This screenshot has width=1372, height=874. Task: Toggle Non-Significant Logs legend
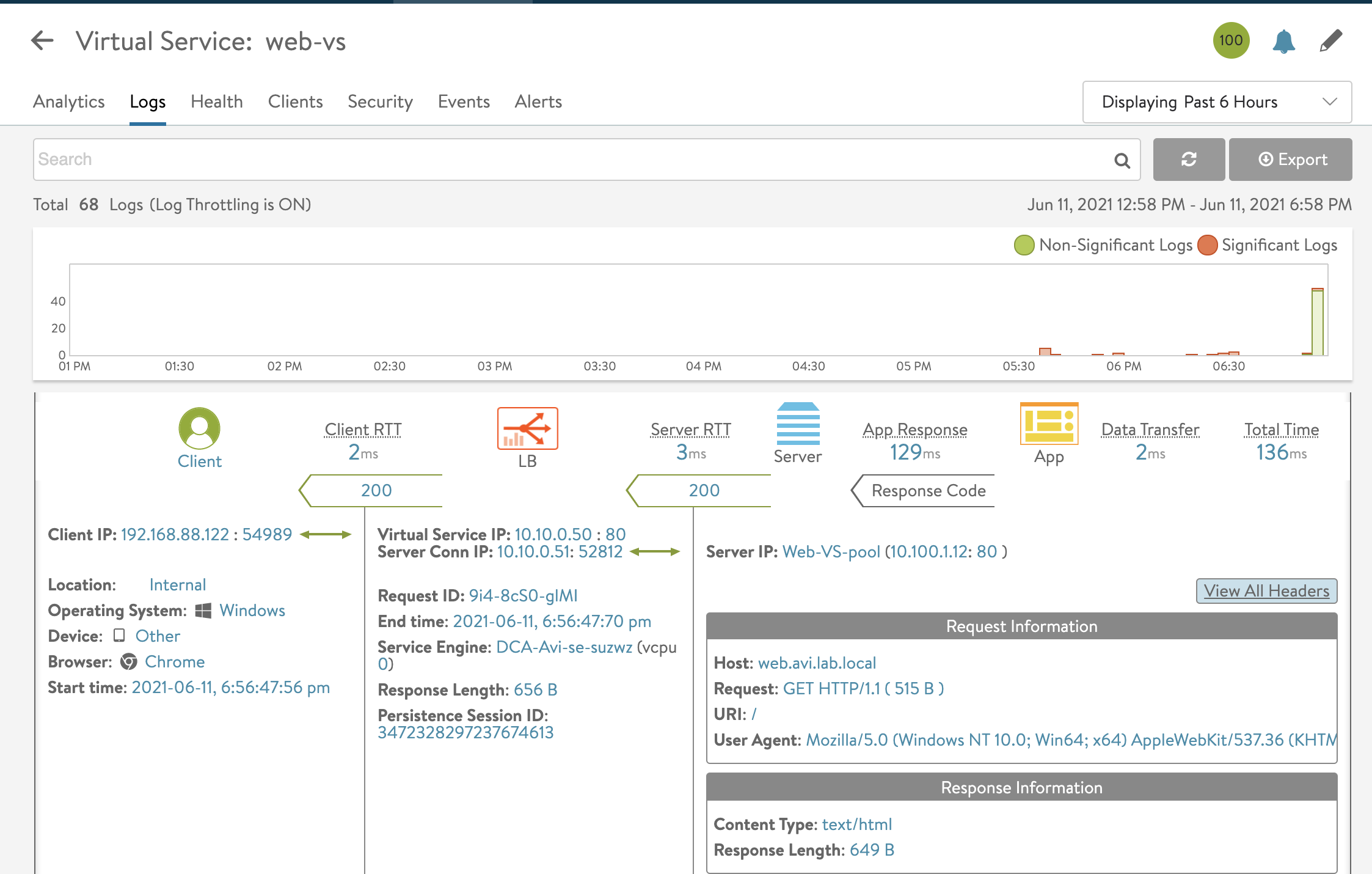click(1103, 245)
